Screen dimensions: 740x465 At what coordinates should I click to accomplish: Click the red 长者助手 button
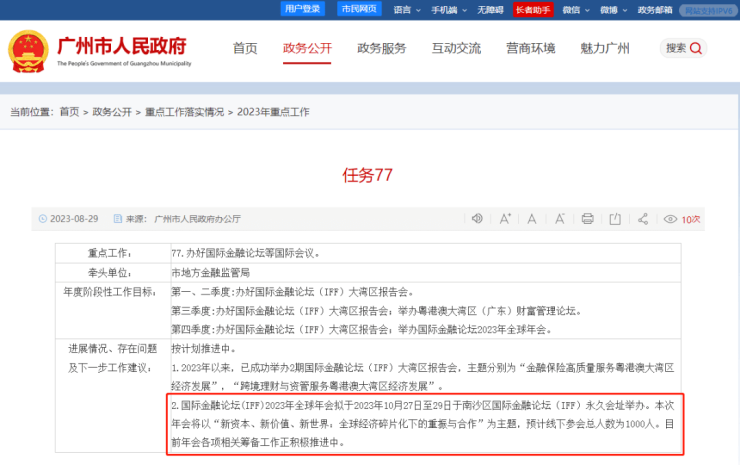tap(533, 10)
